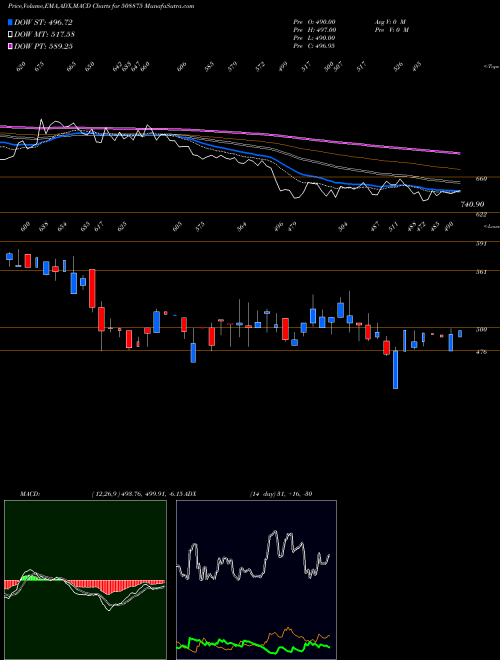Select the 'DOW ST: 496.72' legend text

tap(43, 22)
